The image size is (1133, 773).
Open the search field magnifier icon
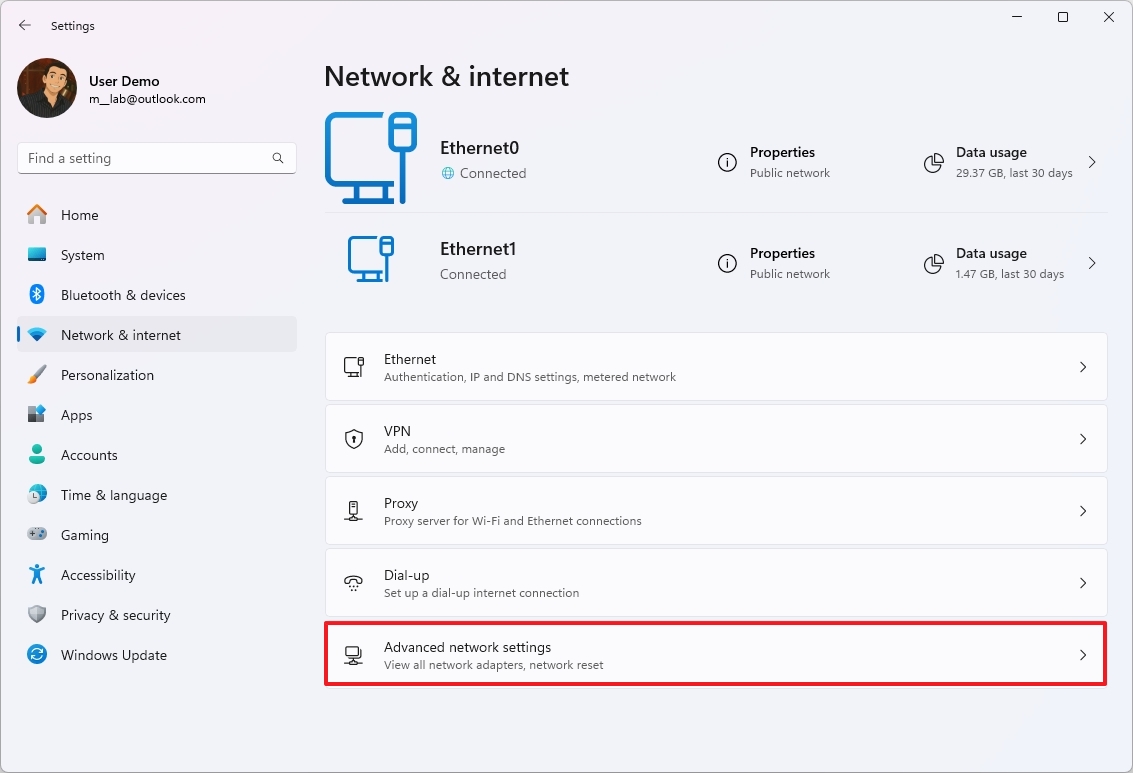click(x=277, y=158)
